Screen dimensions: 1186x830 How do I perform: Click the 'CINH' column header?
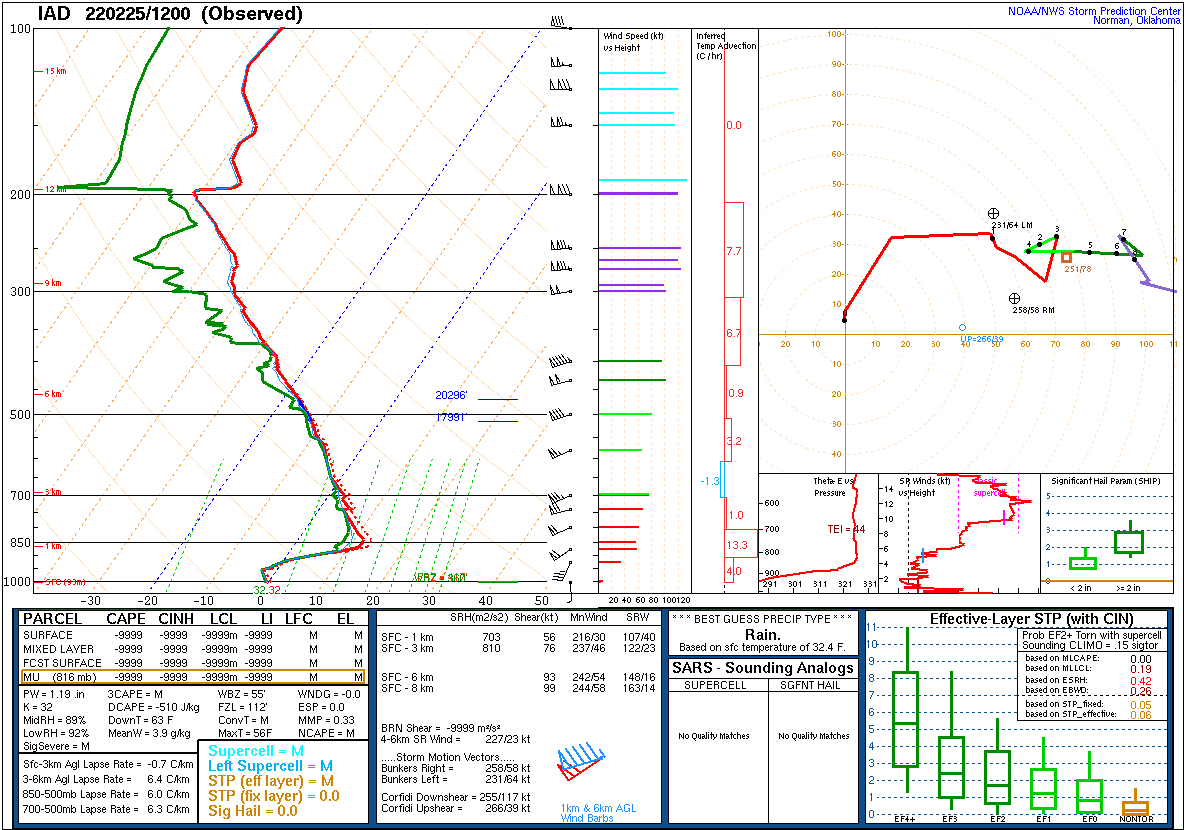click(x=176, y=619)
